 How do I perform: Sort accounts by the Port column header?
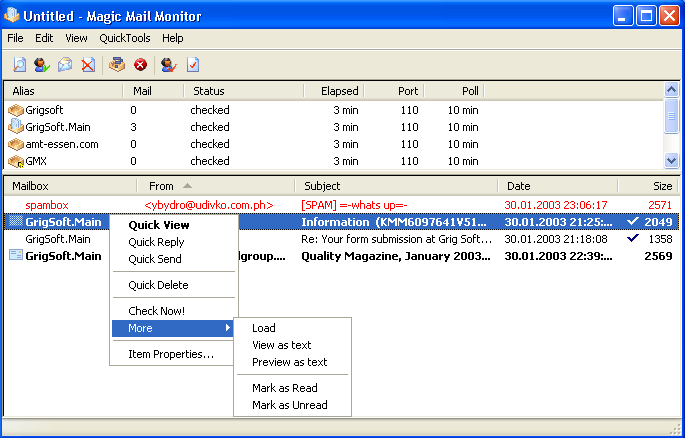[x=394, y=91]
